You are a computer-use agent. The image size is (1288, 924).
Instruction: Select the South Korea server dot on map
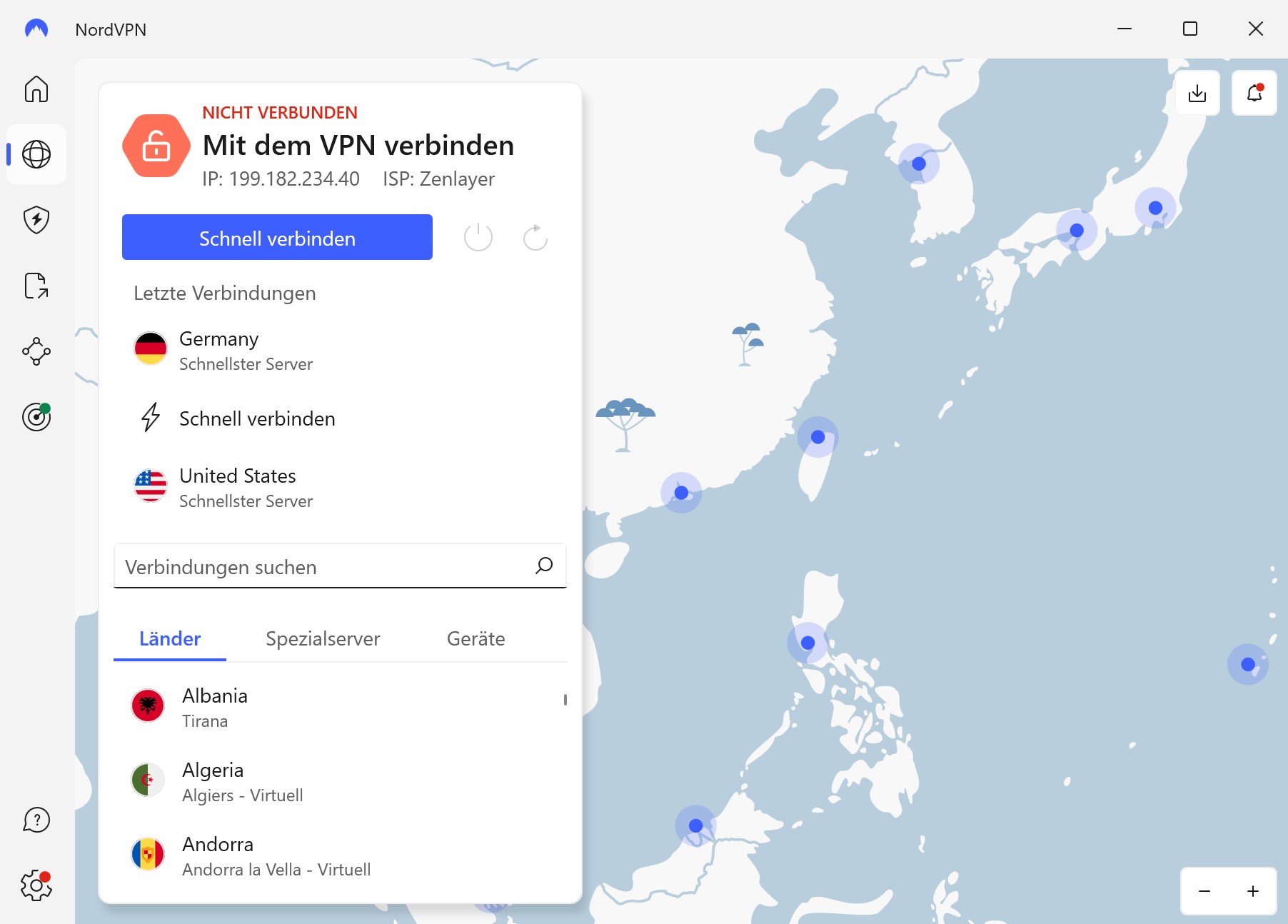coord(919,164)
